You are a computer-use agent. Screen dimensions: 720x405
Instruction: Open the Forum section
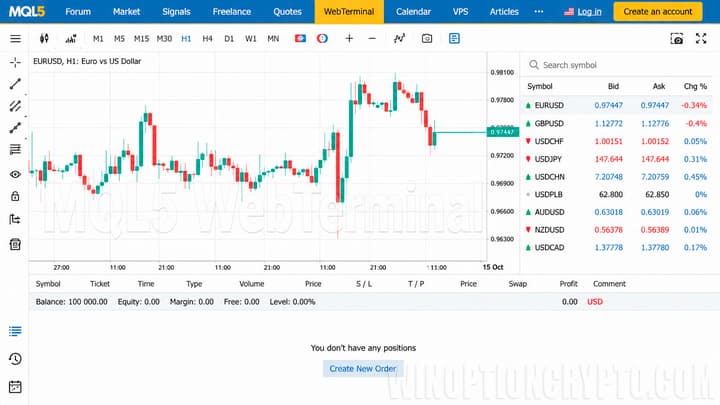(78, 11)
